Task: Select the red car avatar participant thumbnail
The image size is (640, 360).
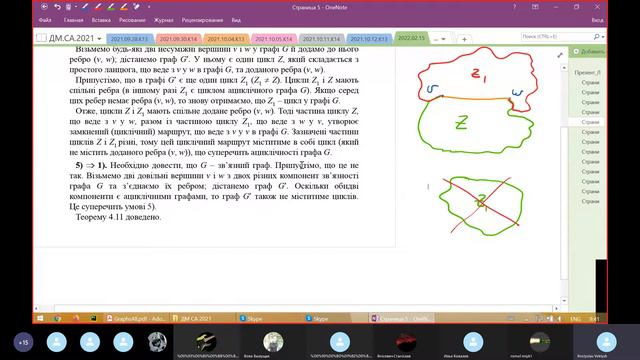Action: (407, 342)
